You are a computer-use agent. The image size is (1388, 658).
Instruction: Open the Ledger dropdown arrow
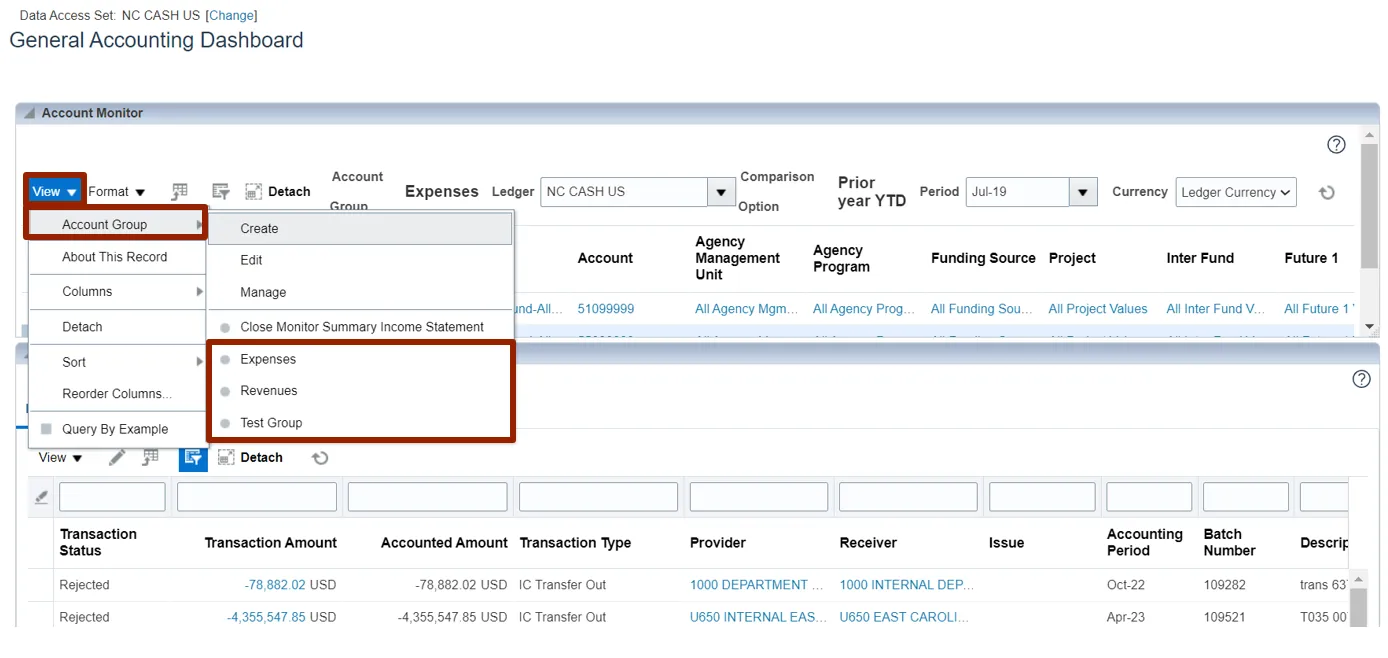coord(721,192)
